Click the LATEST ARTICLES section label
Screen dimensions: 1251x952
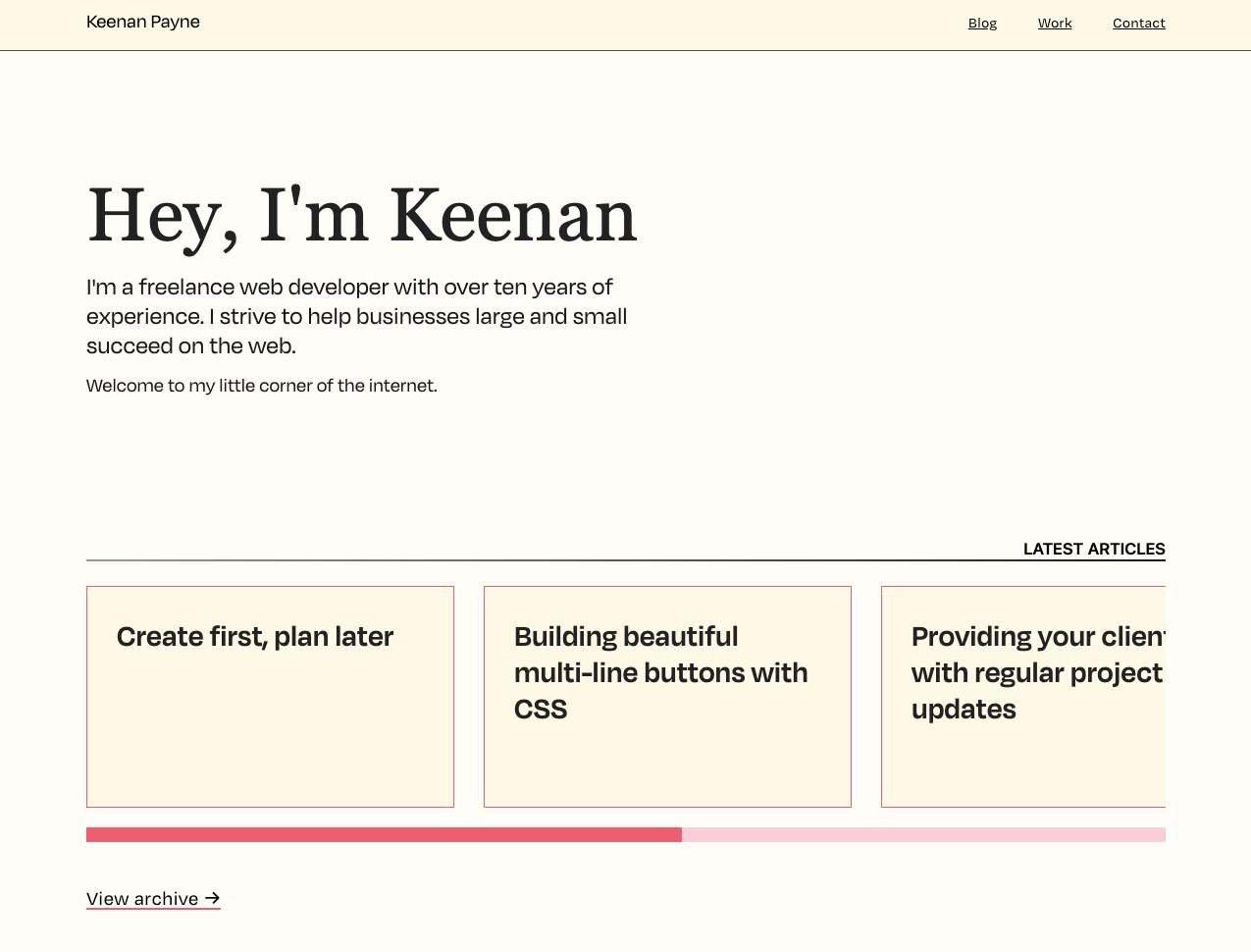coord(1094,549)
